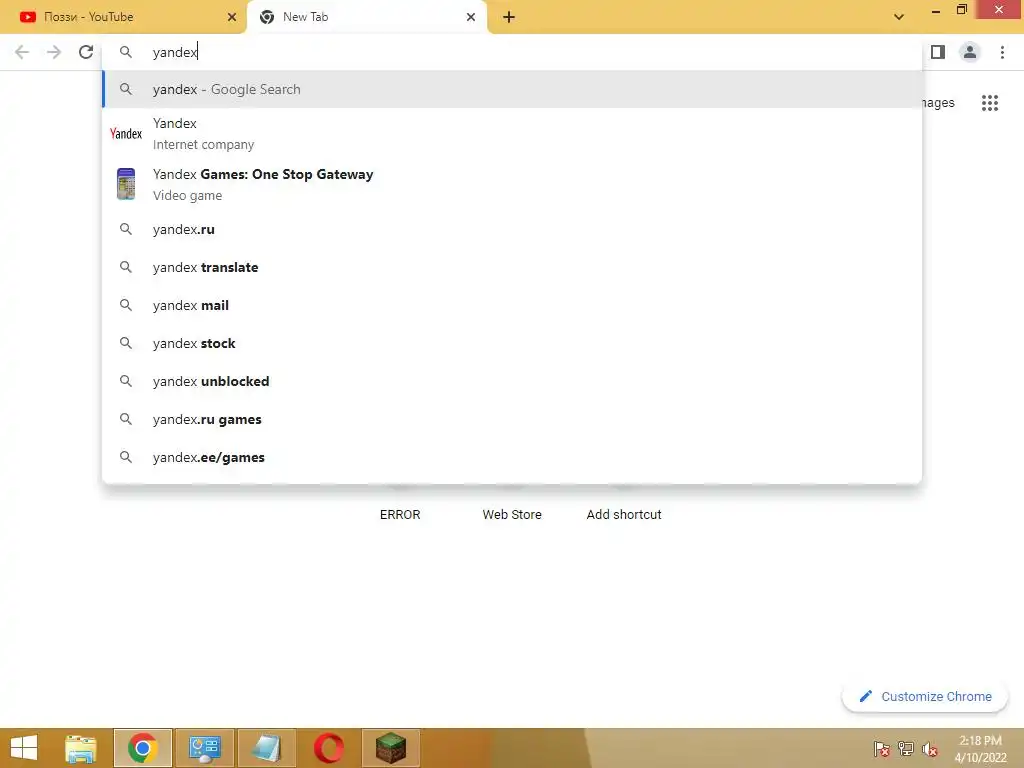Screen dimensions: 1024x768
Task: Click the address bar with yandex text
Action: pos(512,52)
